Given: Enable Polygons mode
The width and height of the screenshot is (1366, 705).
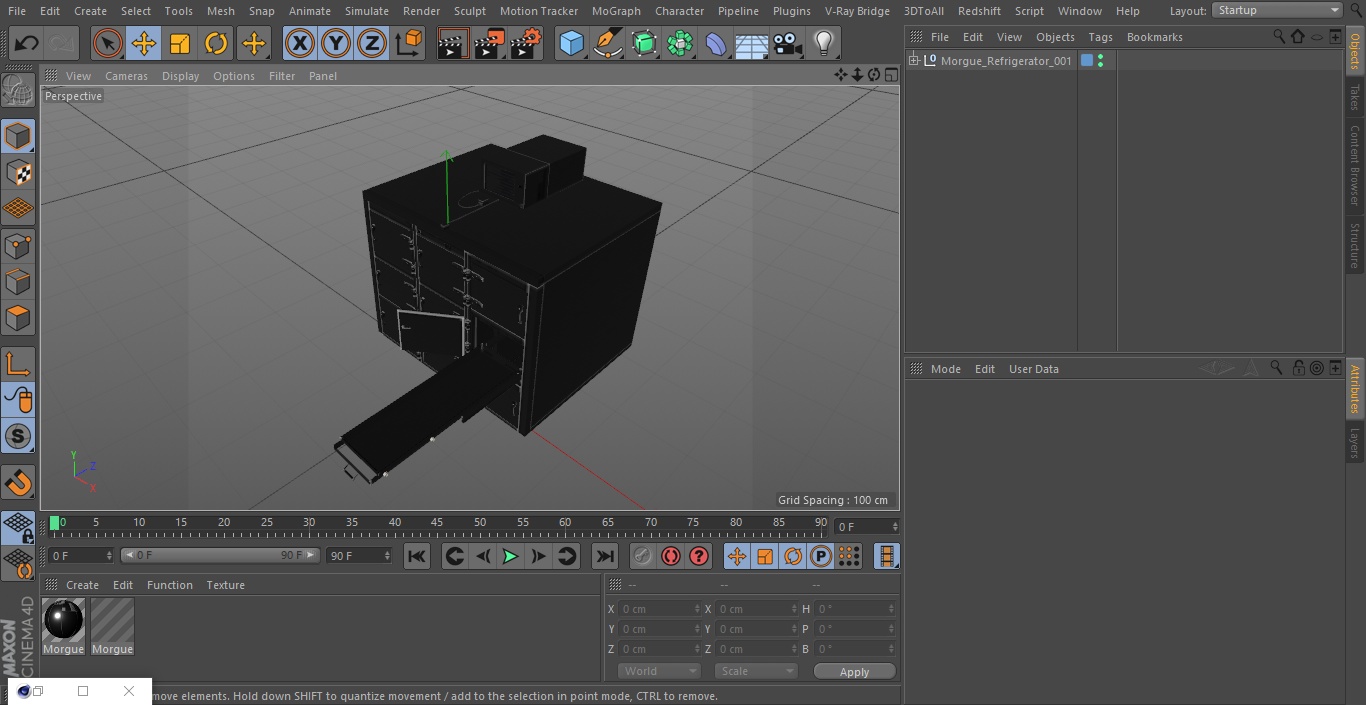Looking at the screenshot, I should (18, 319).
